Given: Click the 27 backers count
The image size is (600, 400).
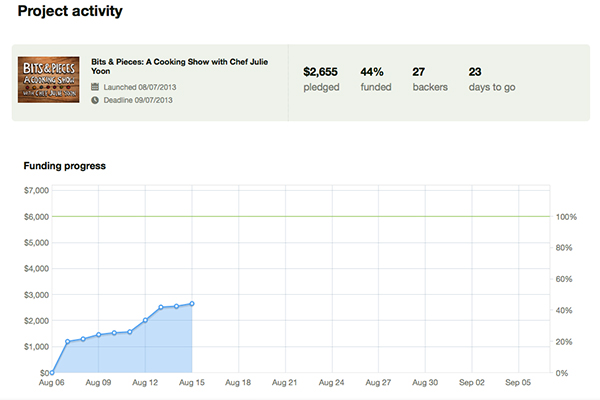Looking at the screenshot, I should click(420, 72).
